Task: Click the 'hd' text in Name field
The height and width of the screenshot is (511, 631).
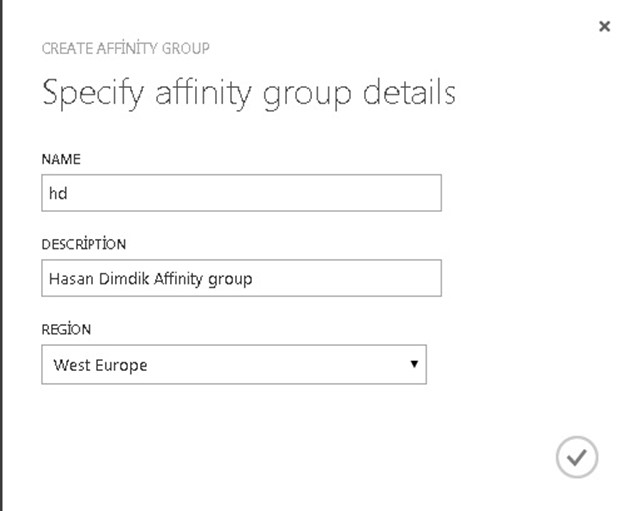Action: tap(57, 194)
